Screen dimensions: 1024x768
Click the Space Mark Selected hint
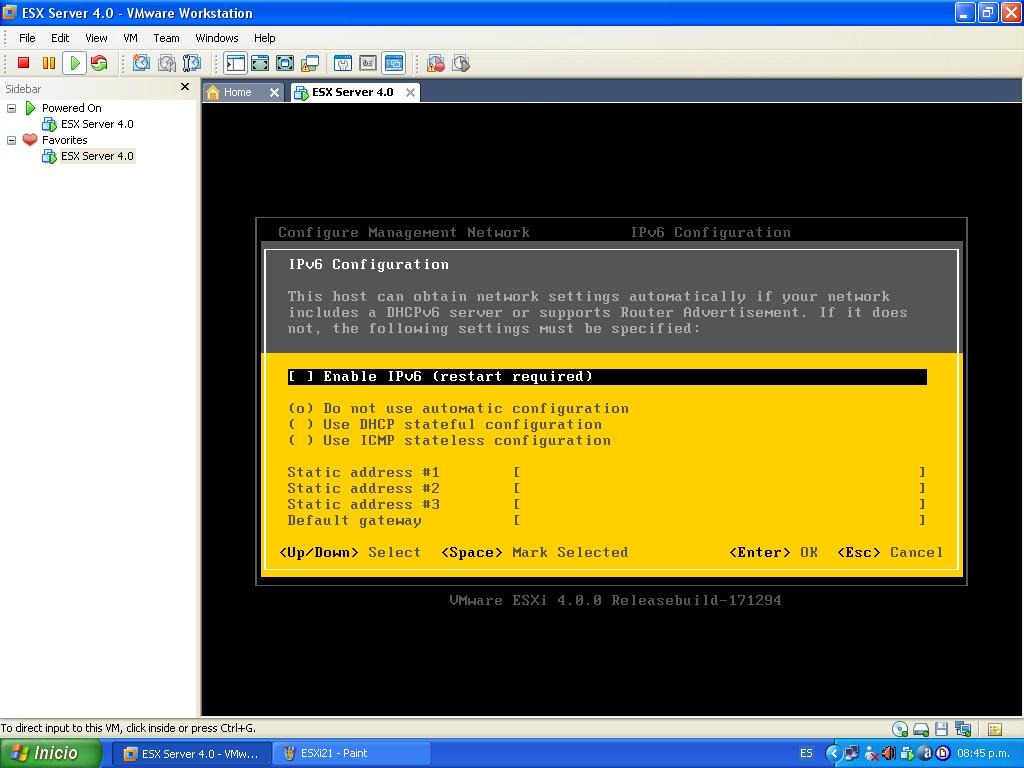[x=535, y=552]
